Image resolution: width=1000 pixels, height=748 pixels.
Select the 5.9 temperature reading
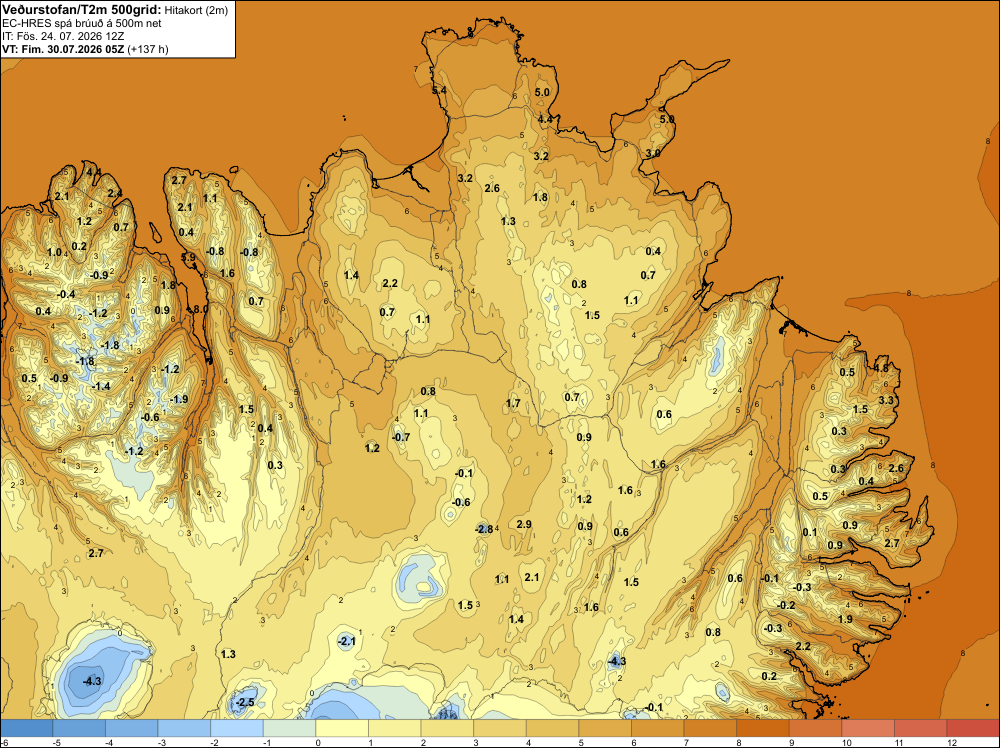click(189, 258)
